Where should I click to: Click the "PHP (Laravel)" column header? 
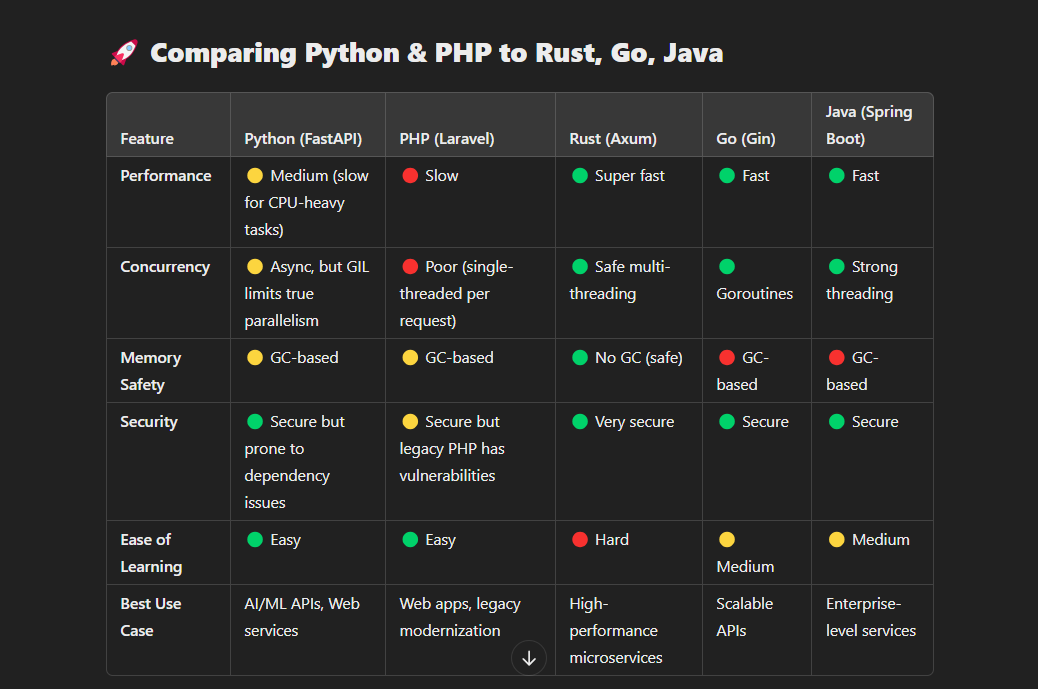tap(447, 138)
